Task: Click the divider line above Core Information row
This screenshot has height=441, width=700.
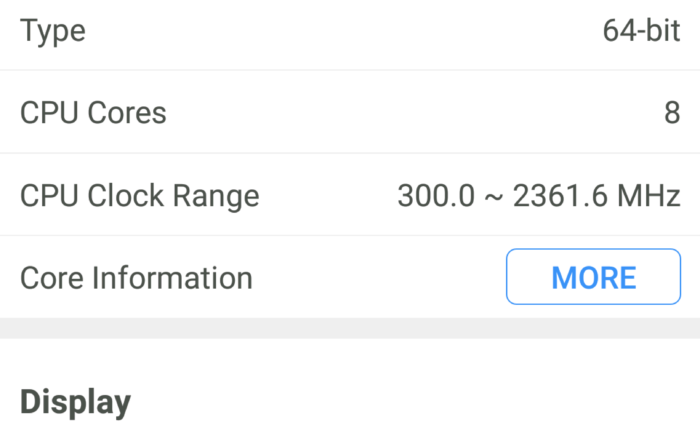Action: [350, 235]
